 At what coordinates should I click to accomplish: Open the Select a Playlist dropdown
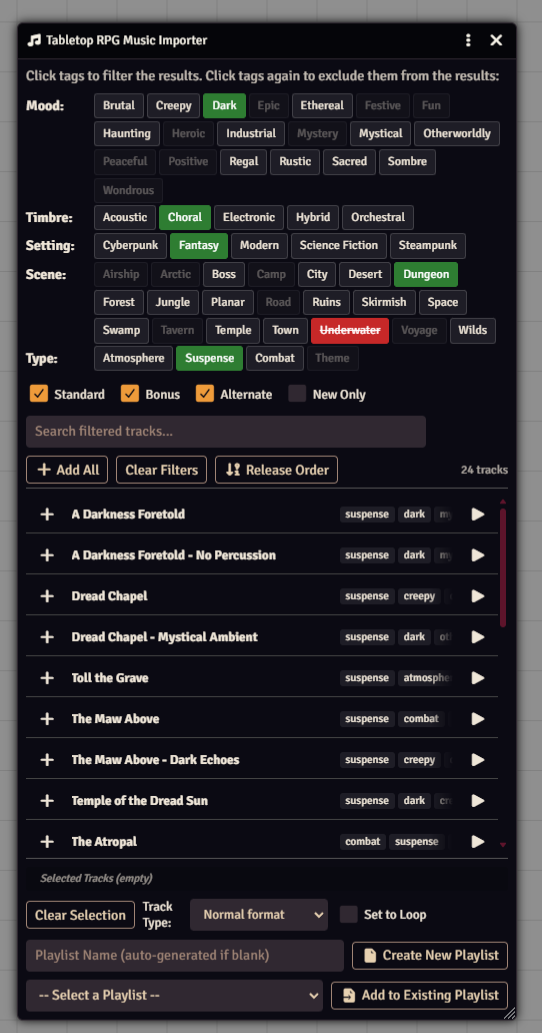[175, 995]
